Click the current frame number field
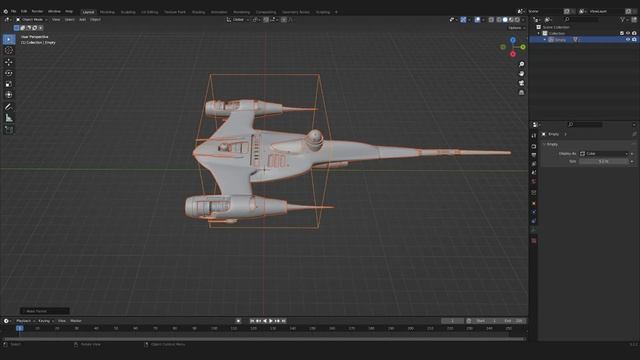The width and height of the screenshot is (640, 360). [x=452, y=321]
